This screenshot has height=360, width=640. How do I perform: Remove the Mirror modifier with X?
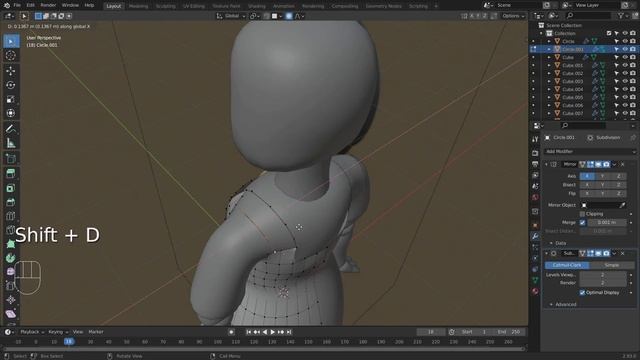(622, 164)
